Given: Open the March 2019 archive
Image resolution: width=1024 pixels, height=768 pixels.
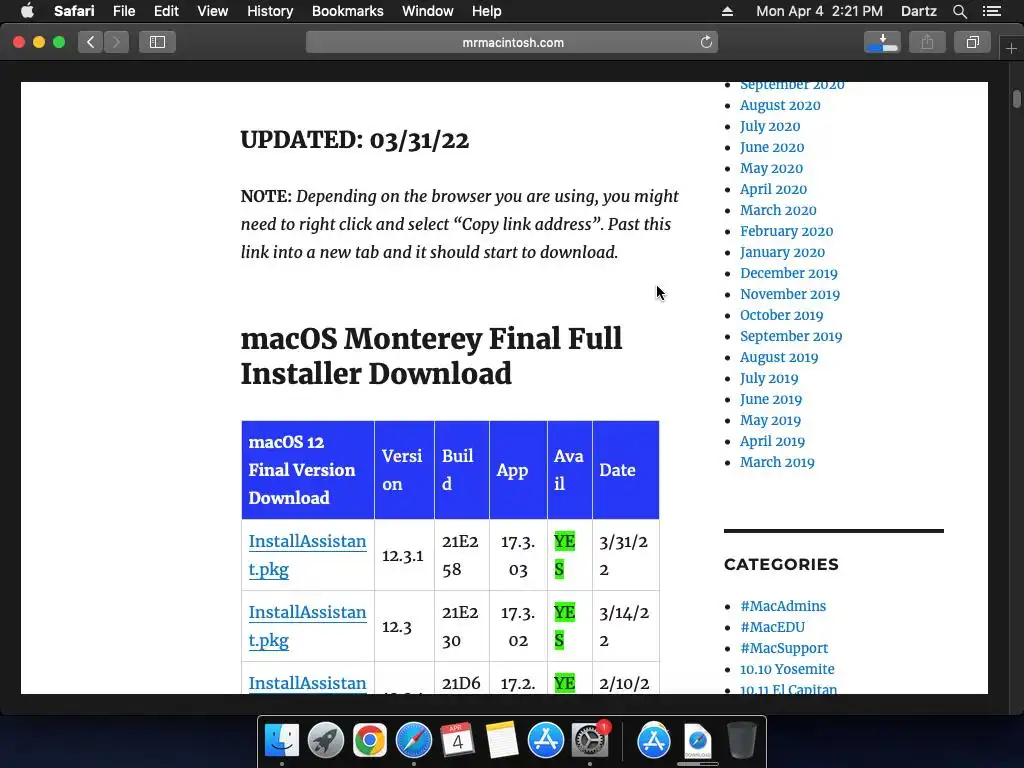Looking at the screenshot, I should [777, 462].
